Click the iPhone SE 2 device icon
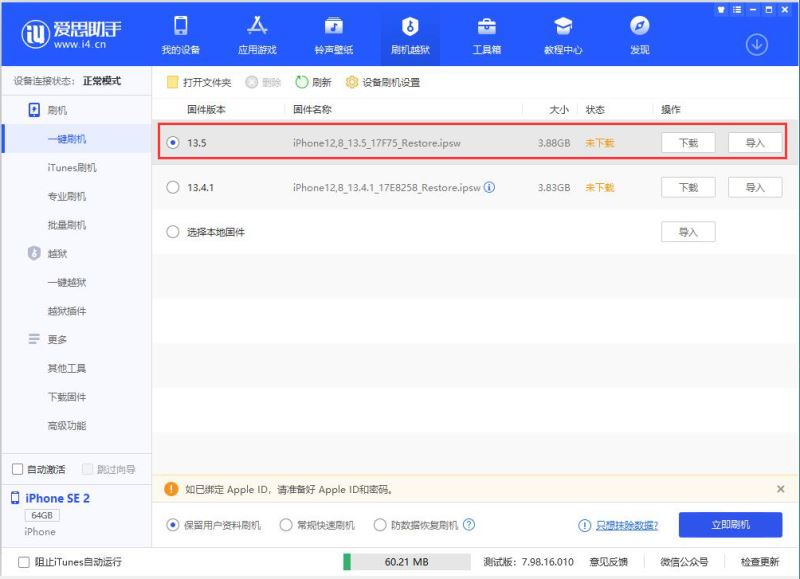This screenshot has height=579, width=800. click(15, 498)
